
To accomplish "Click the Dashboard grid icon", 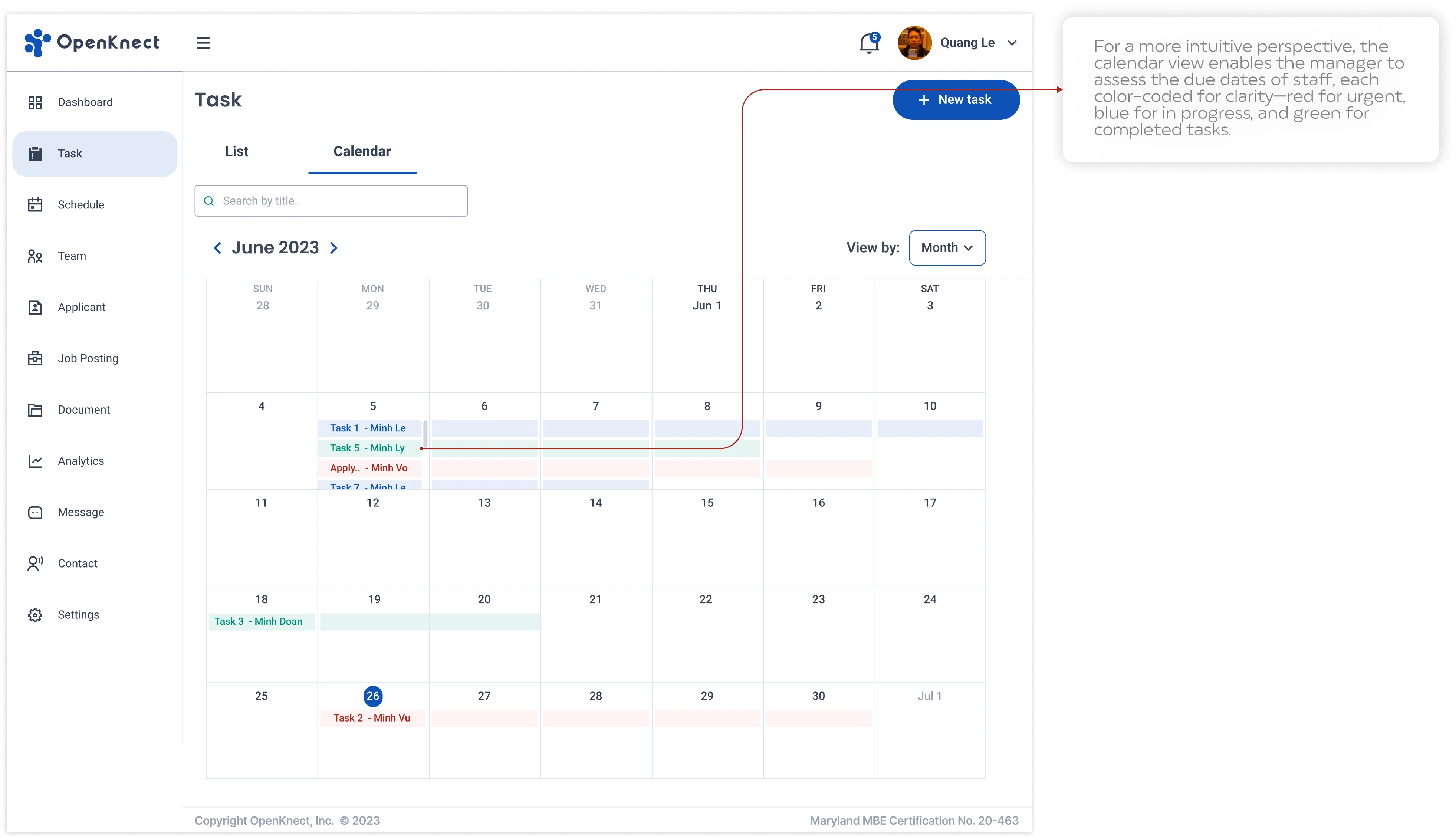I will pyautogui.click(x=35, y=102).
